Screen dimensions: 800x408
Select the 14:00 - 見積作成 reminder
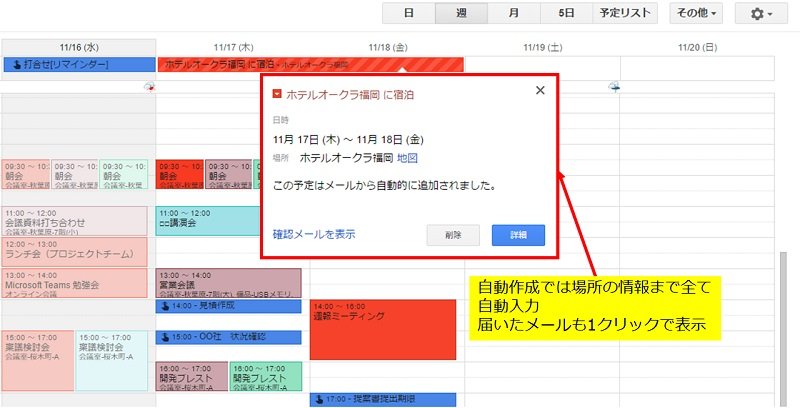tap(229, 306)
